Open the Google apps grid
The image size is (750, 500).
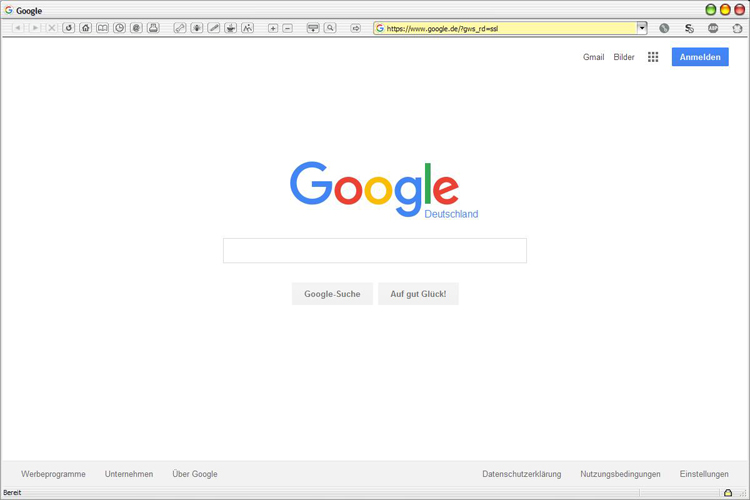point(653,57)
